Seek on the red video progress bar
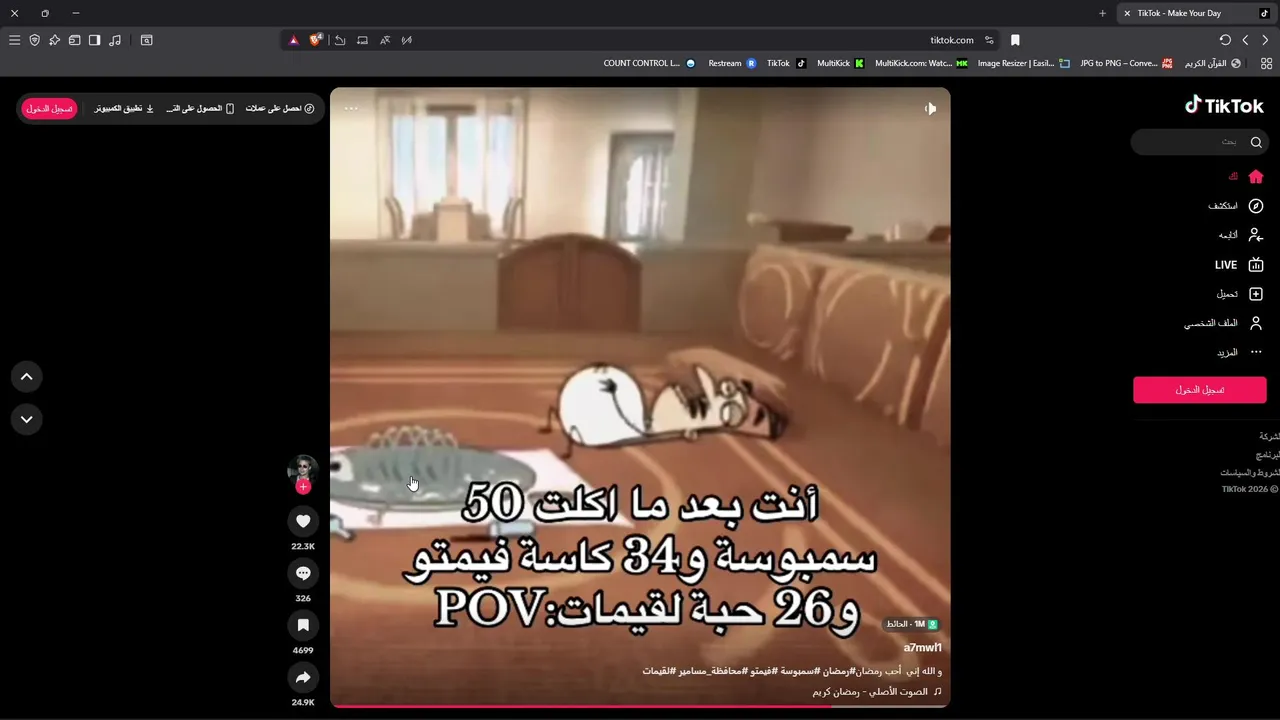The width and height of the screenshot is (1280, 720). pos(640,706)
